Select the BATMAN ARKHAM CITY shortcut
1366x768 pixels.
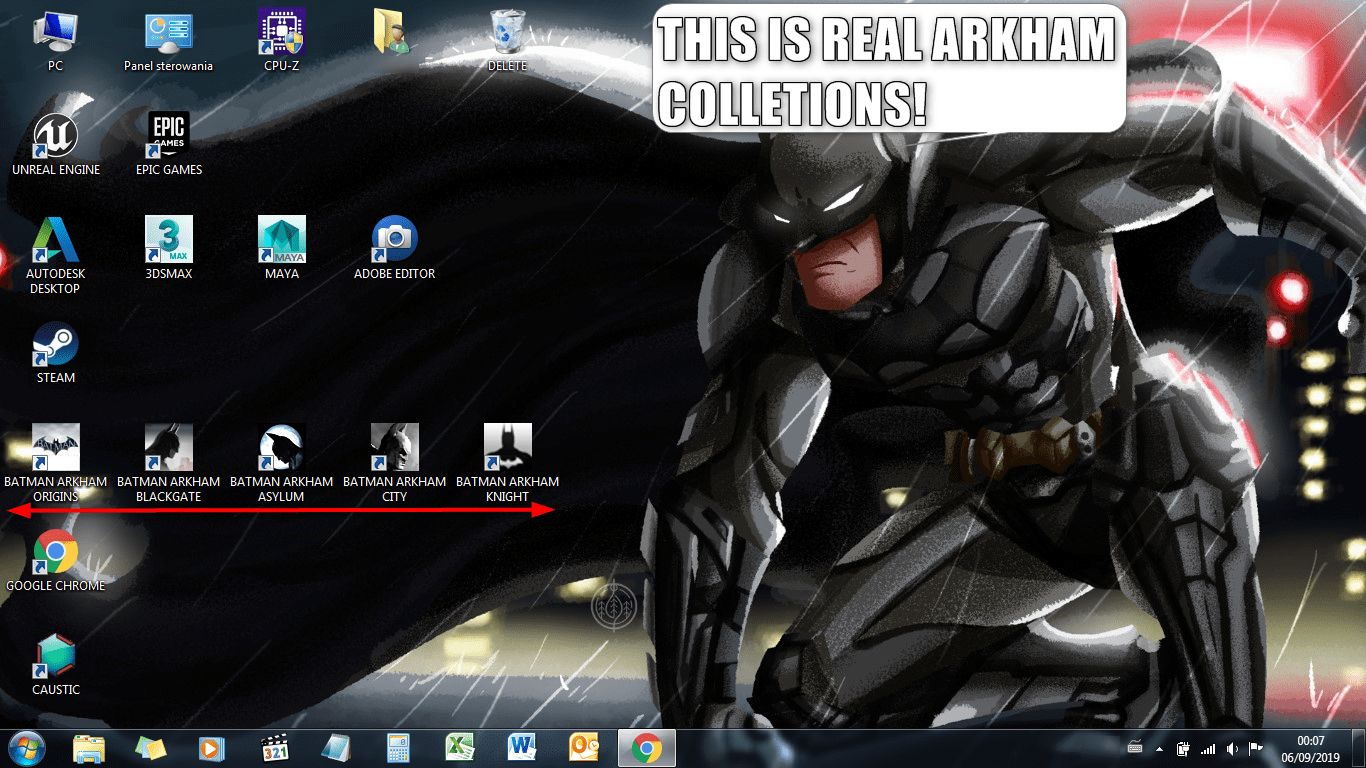point(395,464)
